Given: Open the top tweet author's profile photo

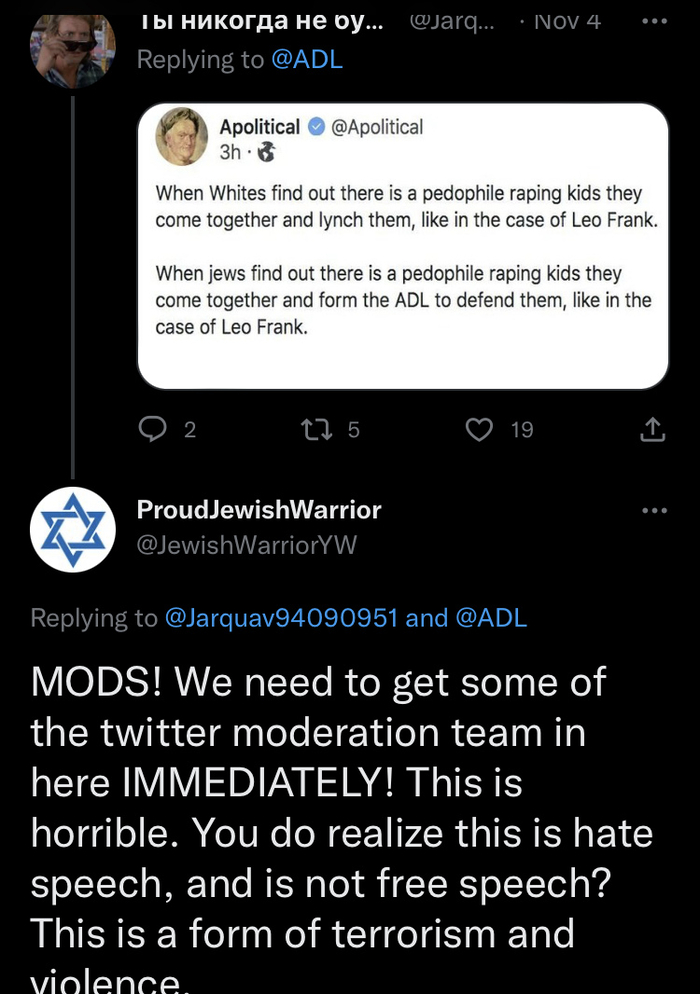Looking at the screenshot, I should tap(73, 45).
